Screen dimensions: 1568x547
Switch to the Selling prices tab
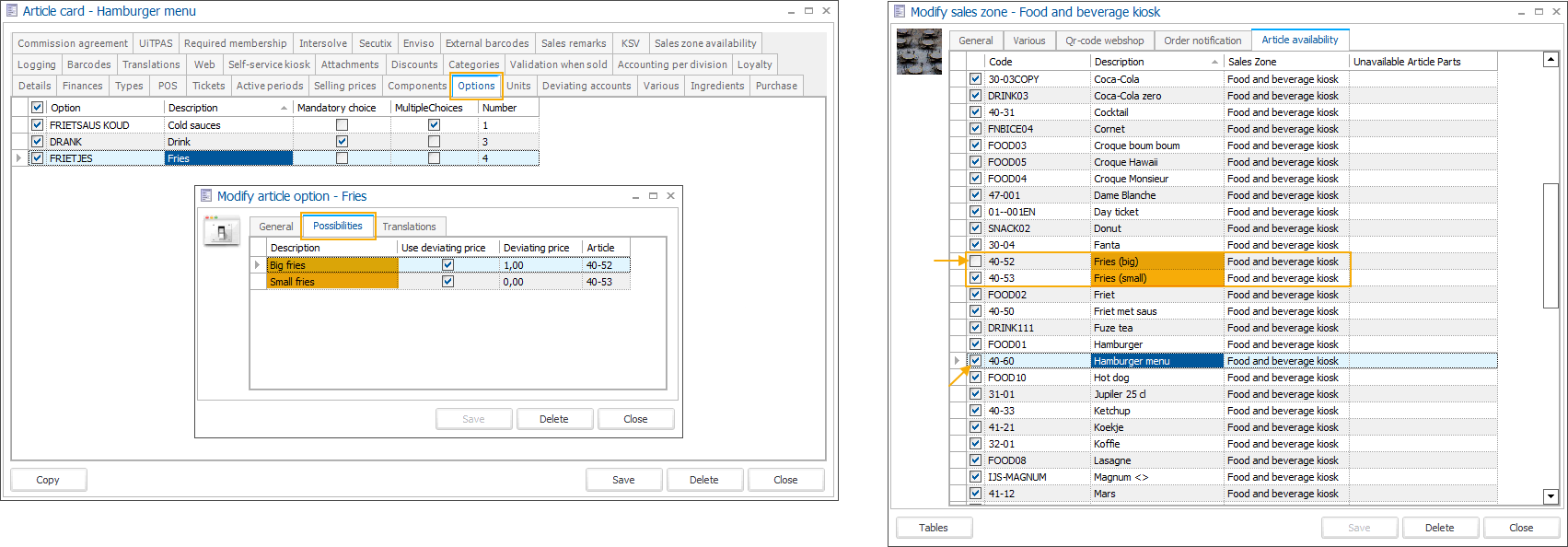pos(344,86)
